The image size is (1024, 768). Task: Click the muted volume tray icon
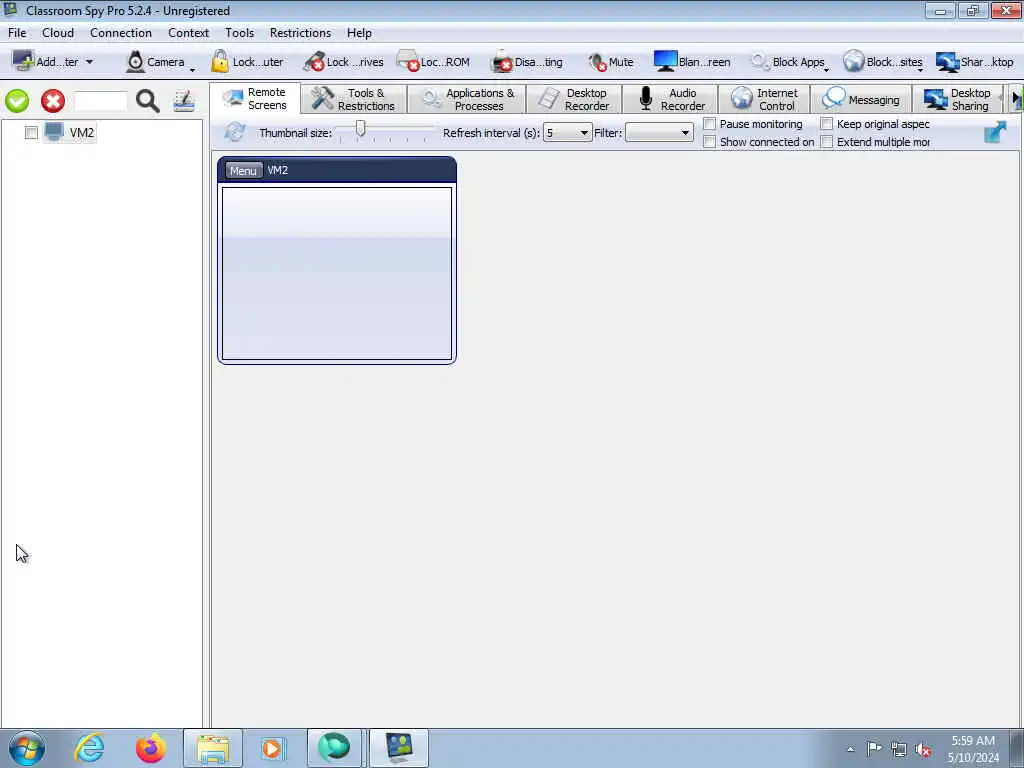923,750
